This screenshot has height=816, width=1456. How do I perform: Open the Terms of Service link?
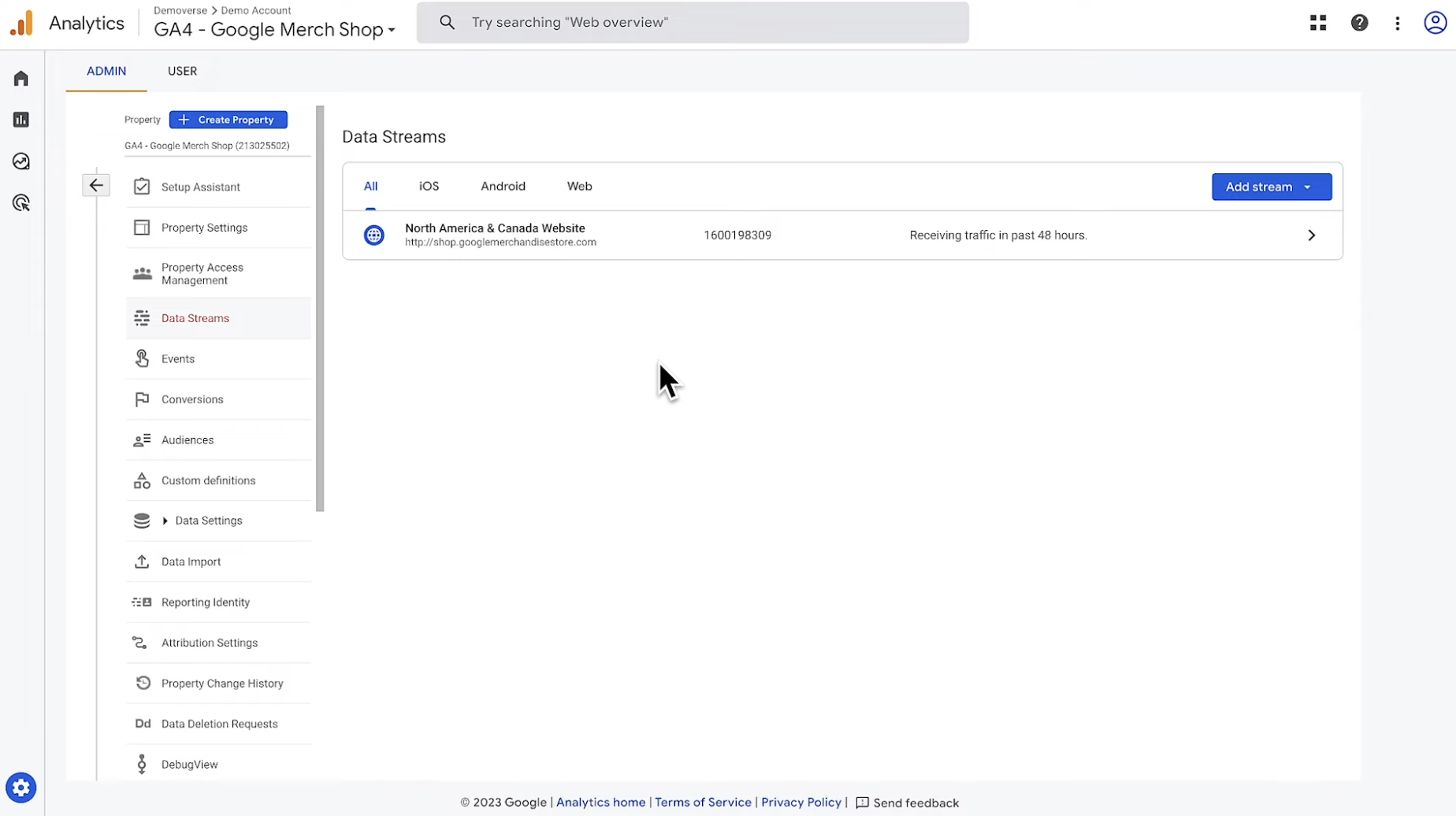pos(703,803)
